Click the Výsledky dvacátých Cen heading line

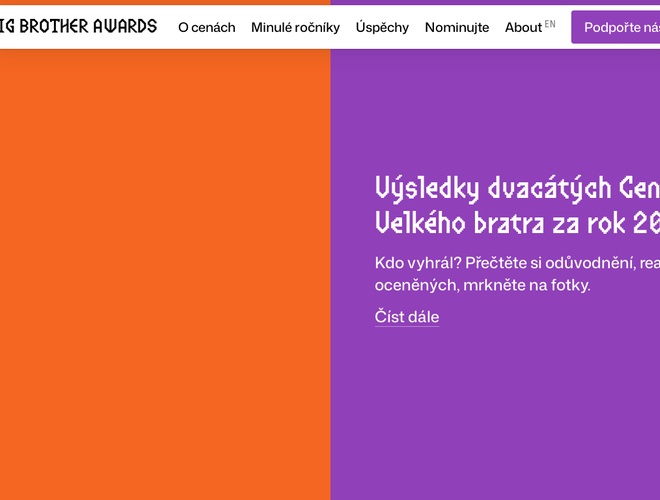click(516, 188)
